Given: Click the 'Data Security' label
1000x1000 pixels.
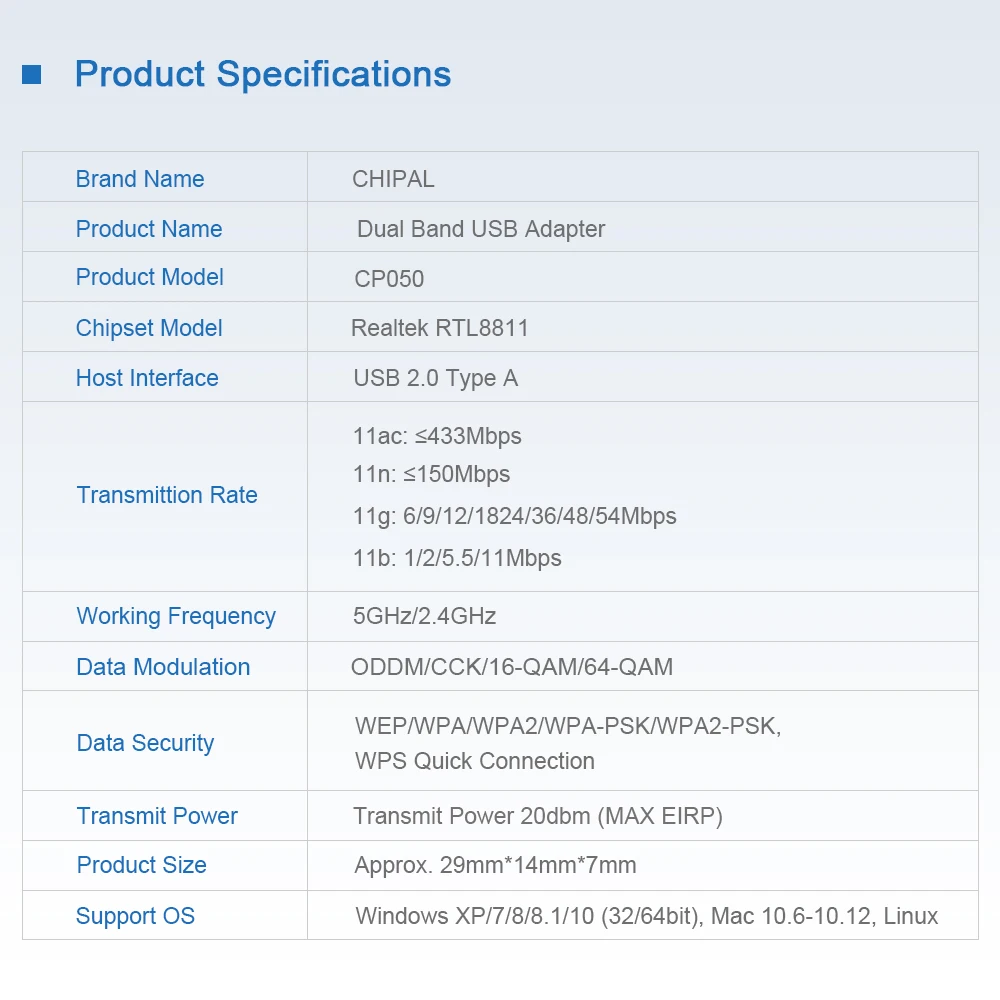Looking at the screenshot, I should pos(145,744).
